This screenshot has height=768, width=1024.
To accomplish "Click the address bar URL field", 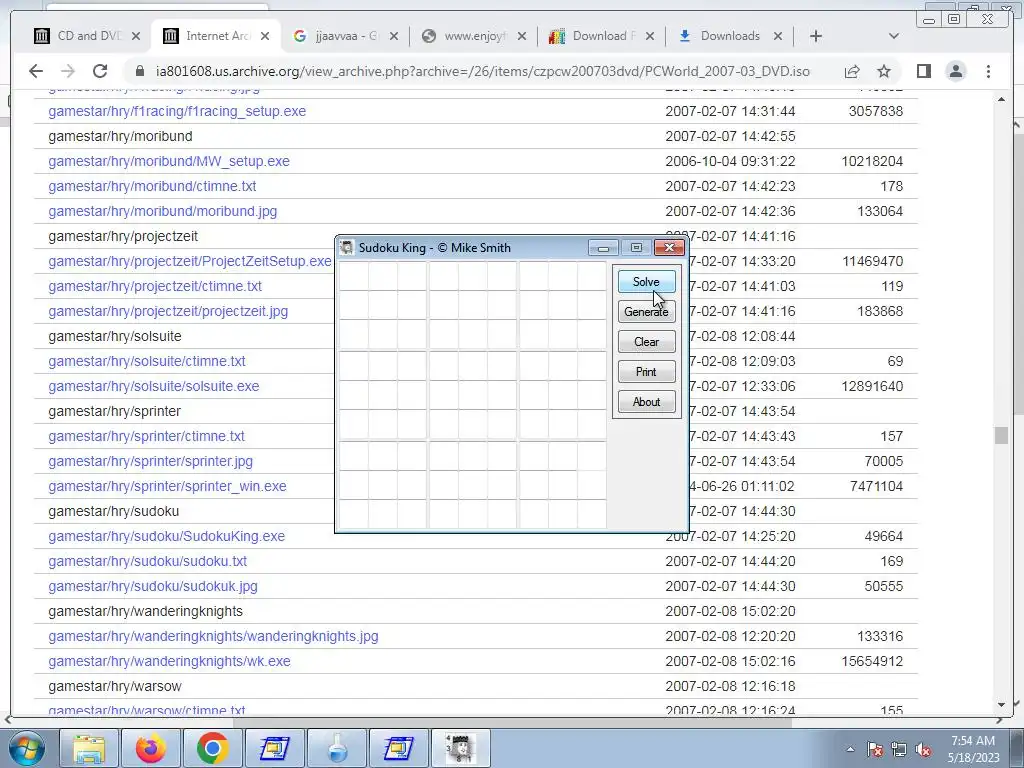I will (x=483, y=71).
